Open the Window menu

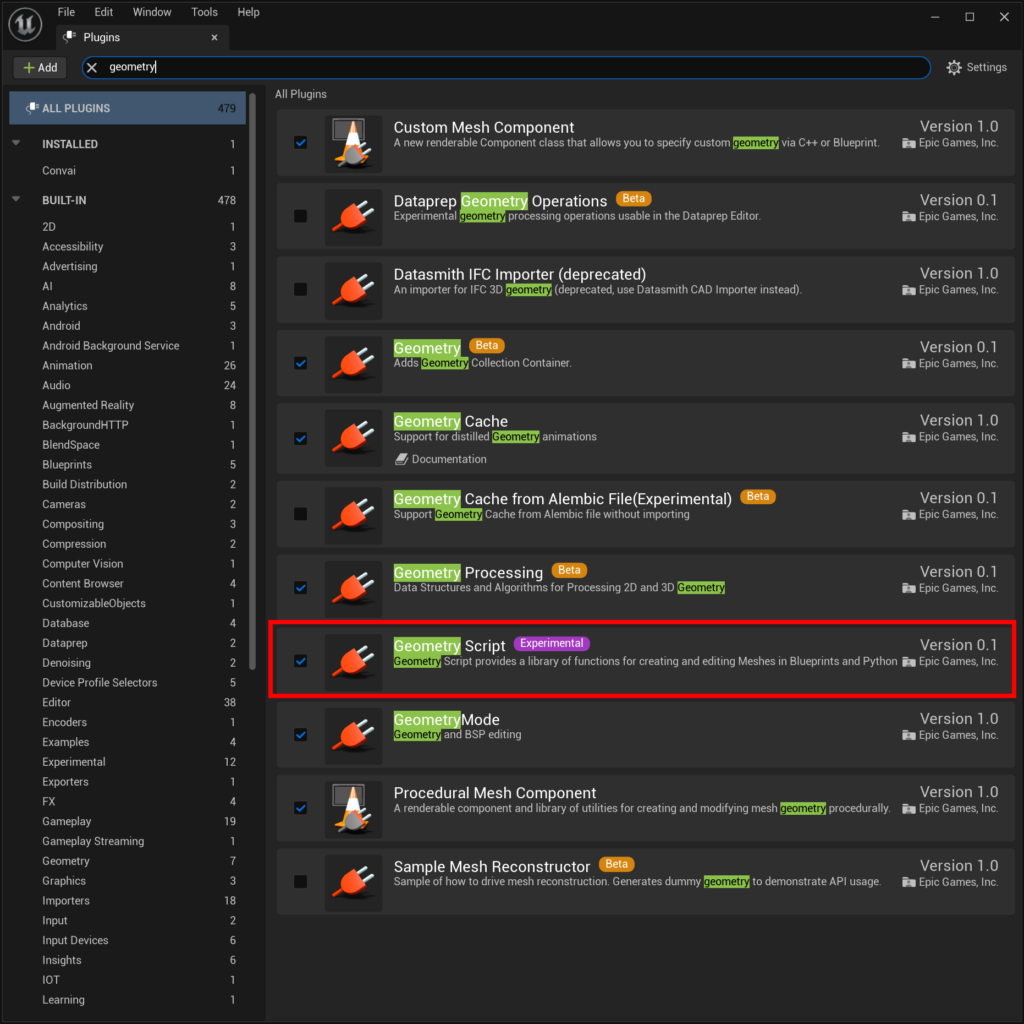pyautogui.click(x=152, y=12)
